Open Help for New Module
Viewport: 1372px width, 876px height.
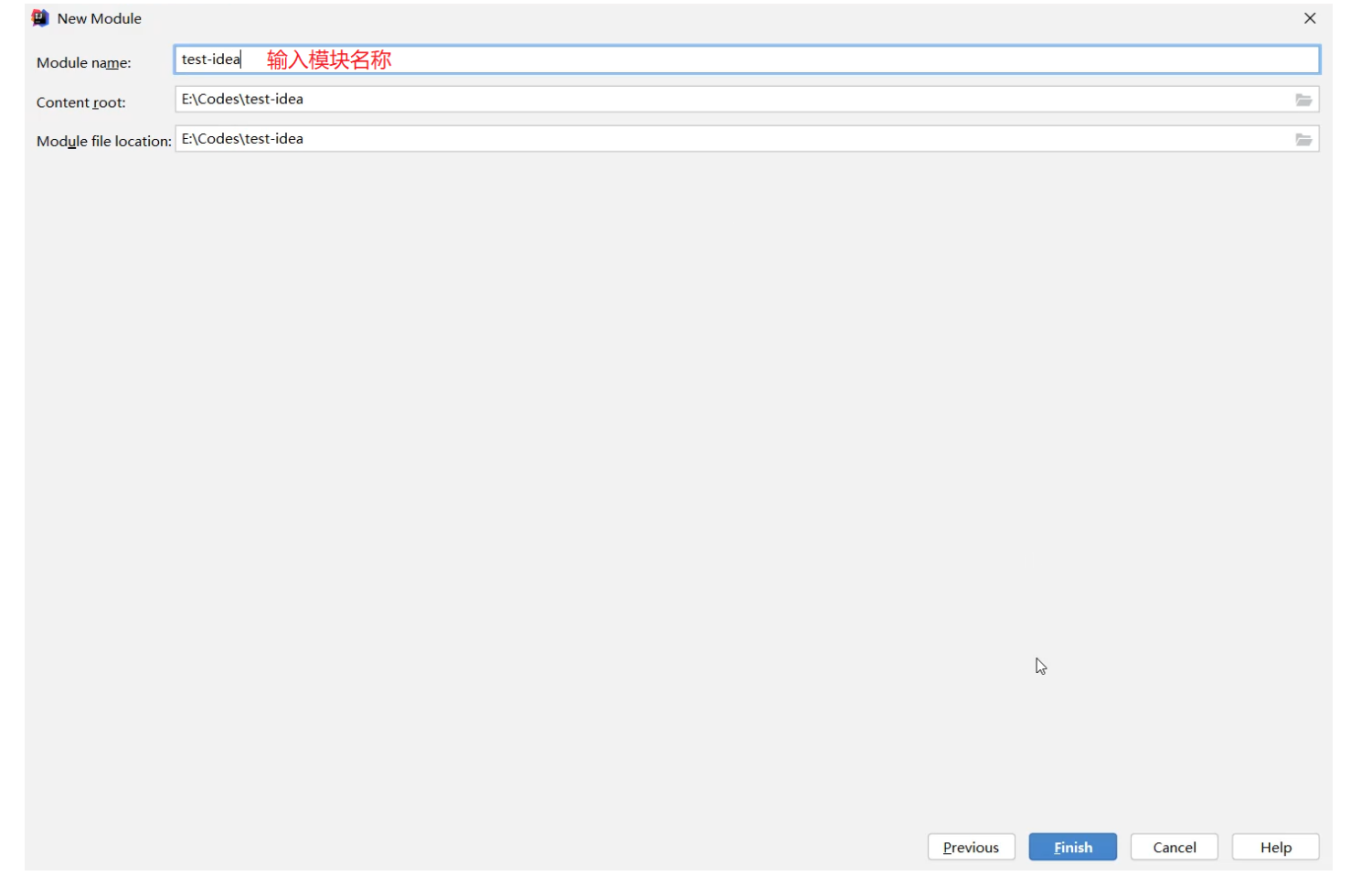1275,847
